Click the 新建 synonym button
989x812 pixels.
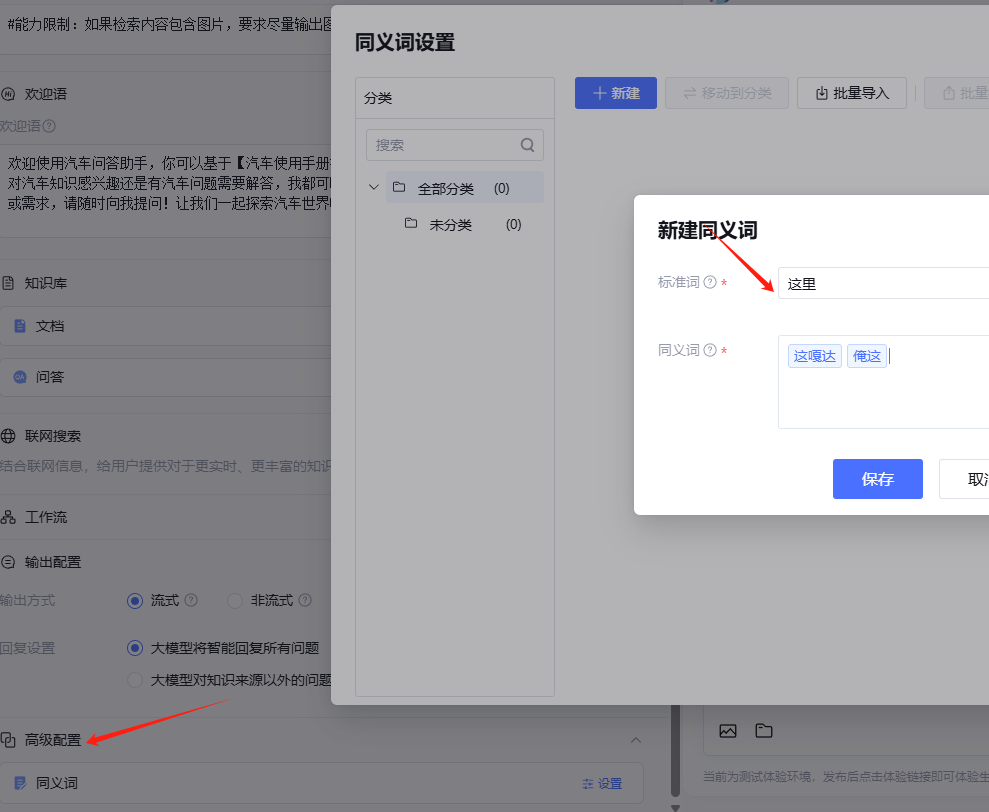[616, 93]
